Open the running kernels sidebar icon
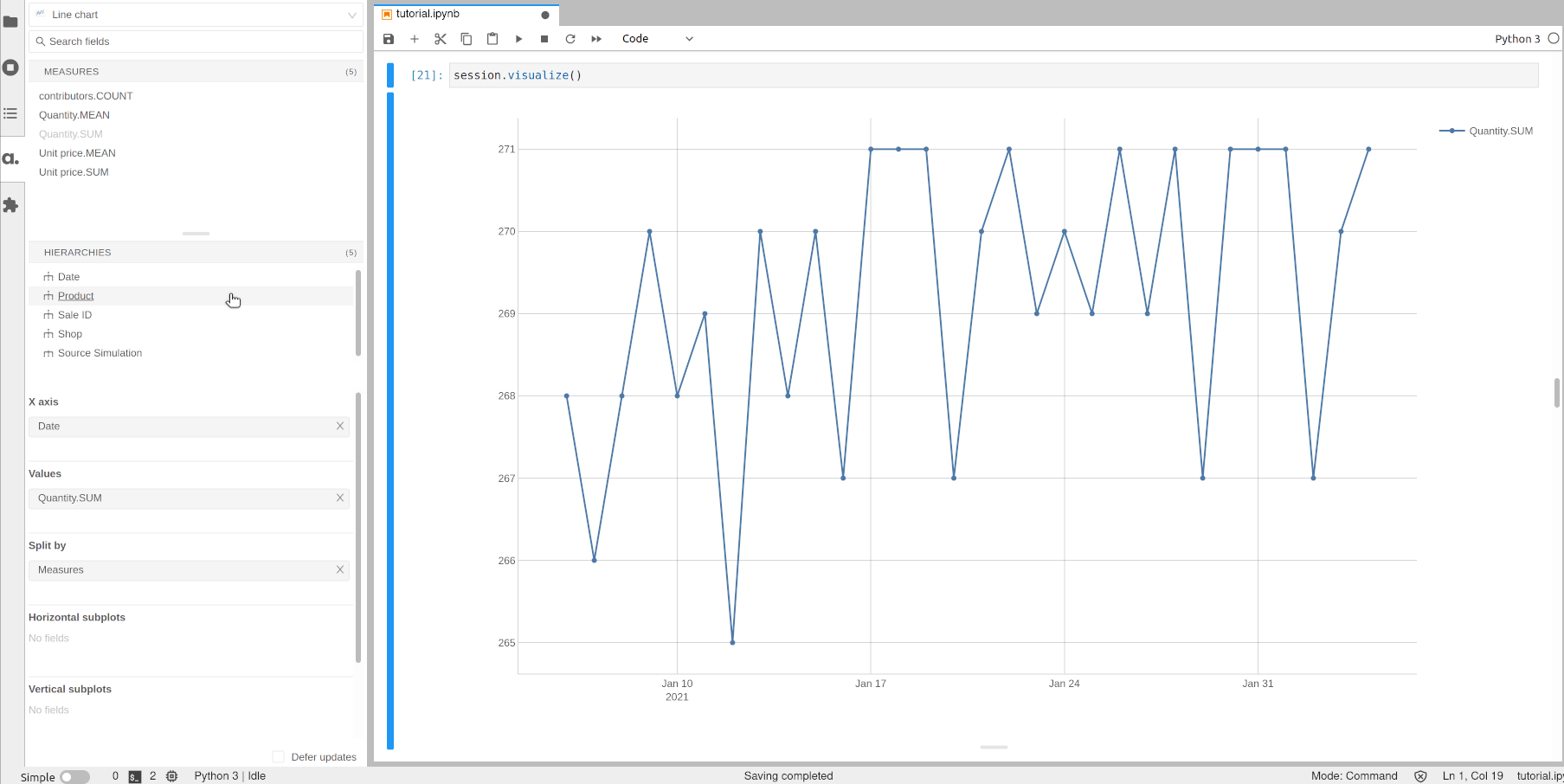Image resolution: width=1564 pixels, height=784 pixels. 10,67
